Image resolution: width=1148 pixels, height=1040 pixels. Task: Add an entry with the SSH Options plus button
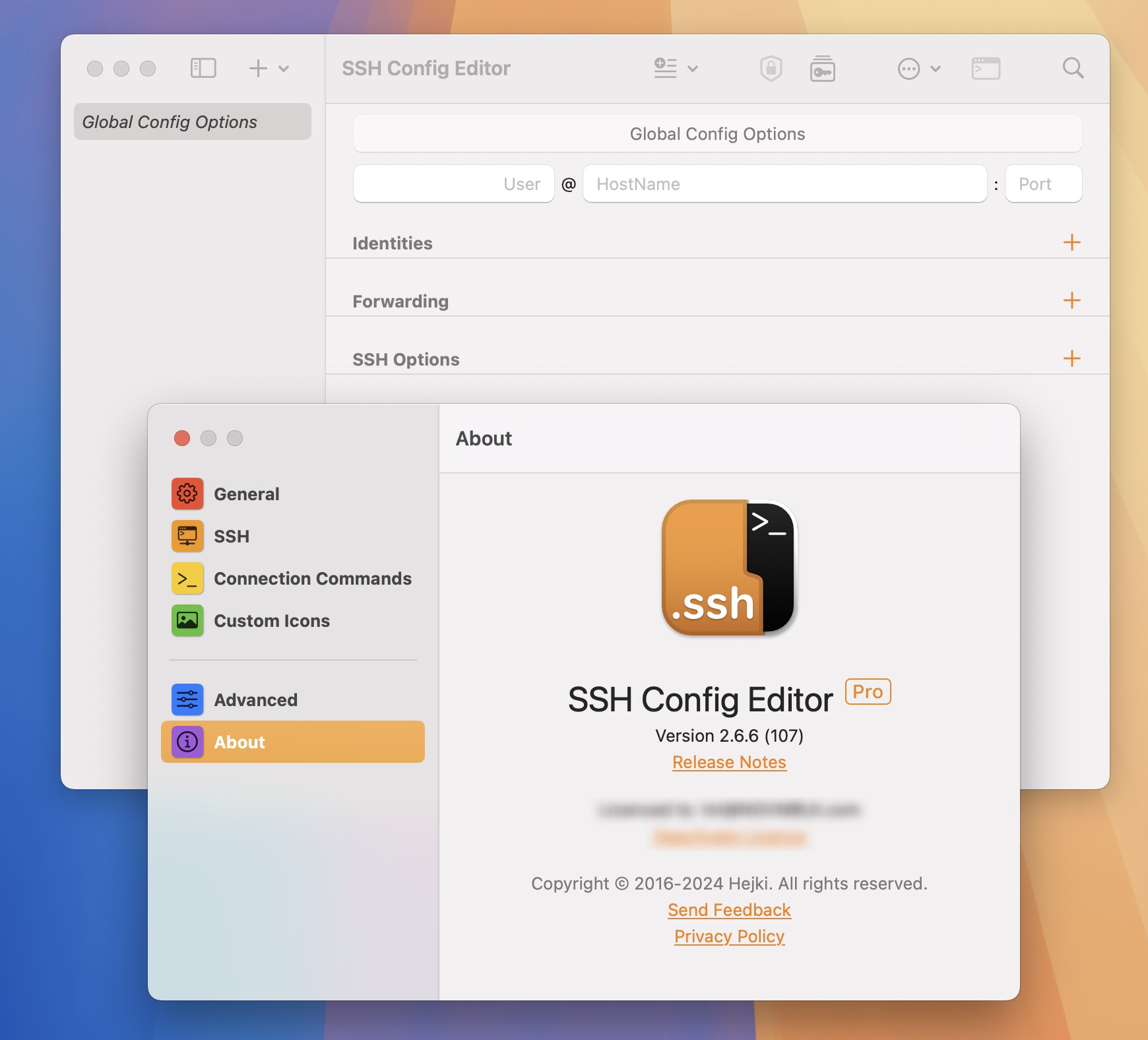1071,358
